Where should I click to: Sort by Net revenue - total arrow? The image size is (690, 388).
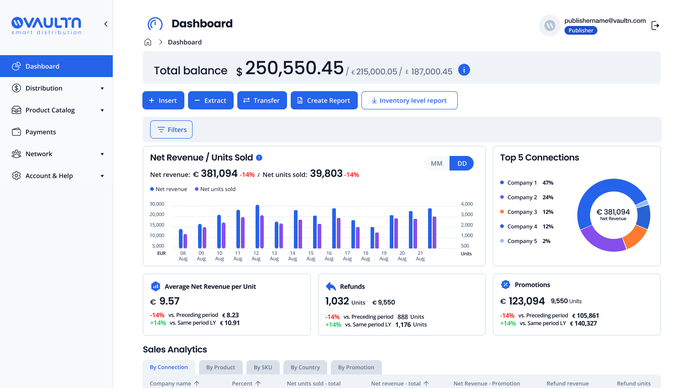point(426,384)
